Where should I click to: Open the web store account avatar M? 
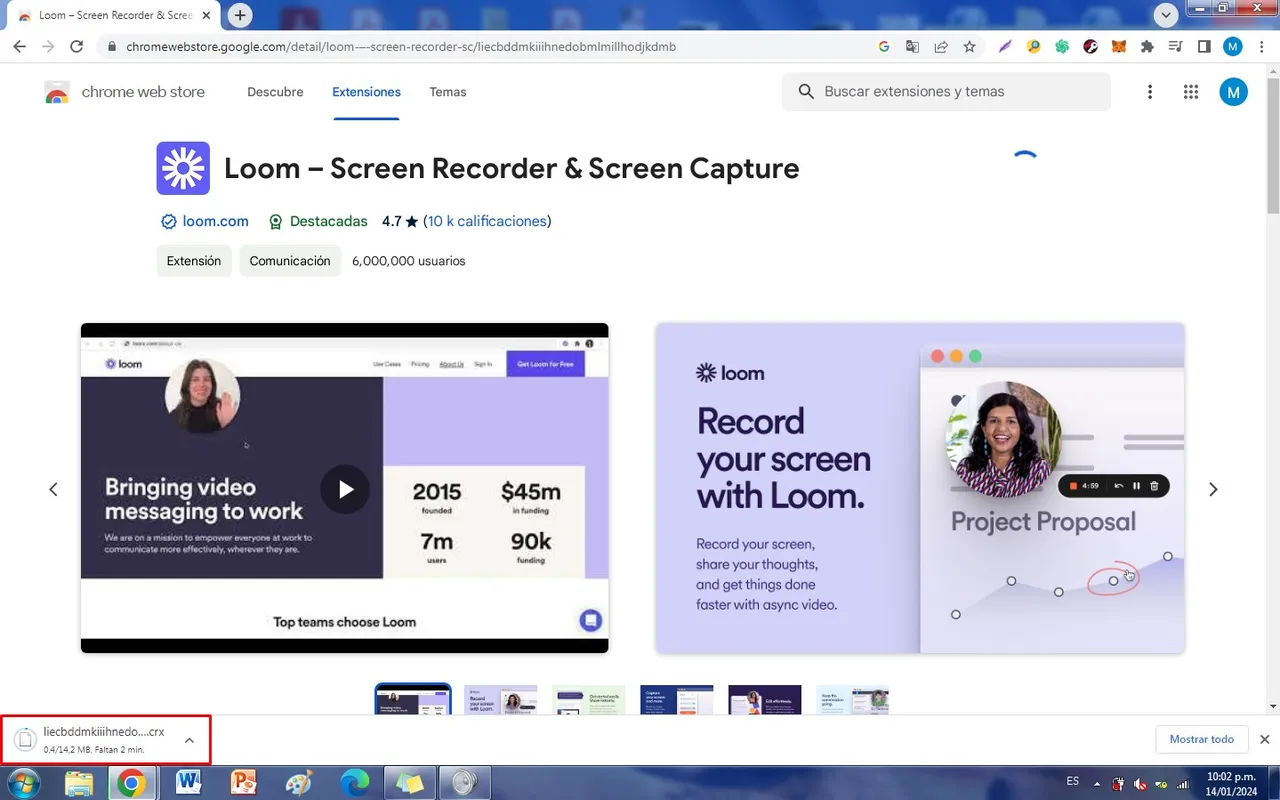[x=1233, y=92]
